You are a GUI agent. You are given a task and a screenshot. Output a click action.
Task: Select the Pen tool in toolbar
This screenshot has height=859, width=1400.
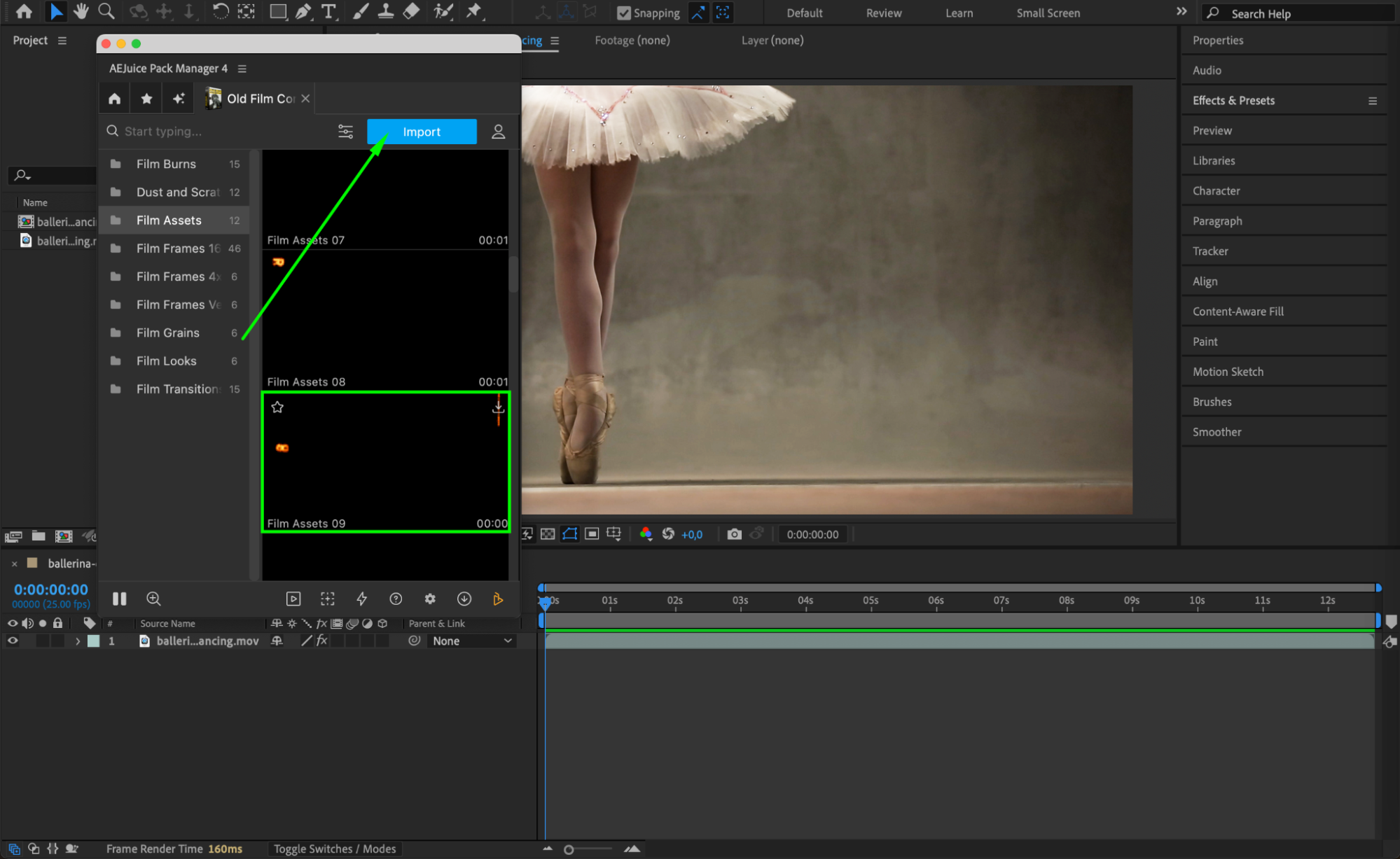pyautogui.click(x=303, y=11)
